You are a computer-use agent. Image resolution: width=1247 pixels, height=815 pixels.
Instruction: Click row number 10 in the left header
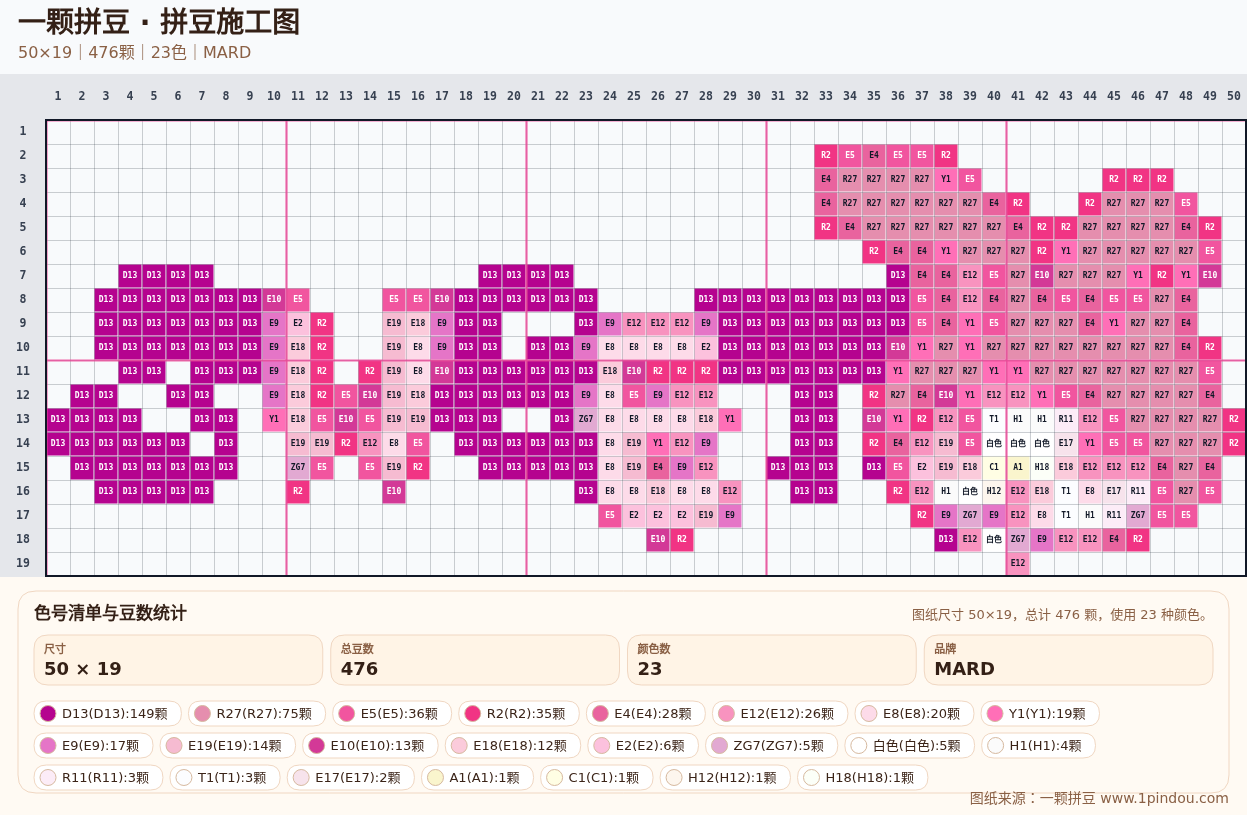point(23,347)
